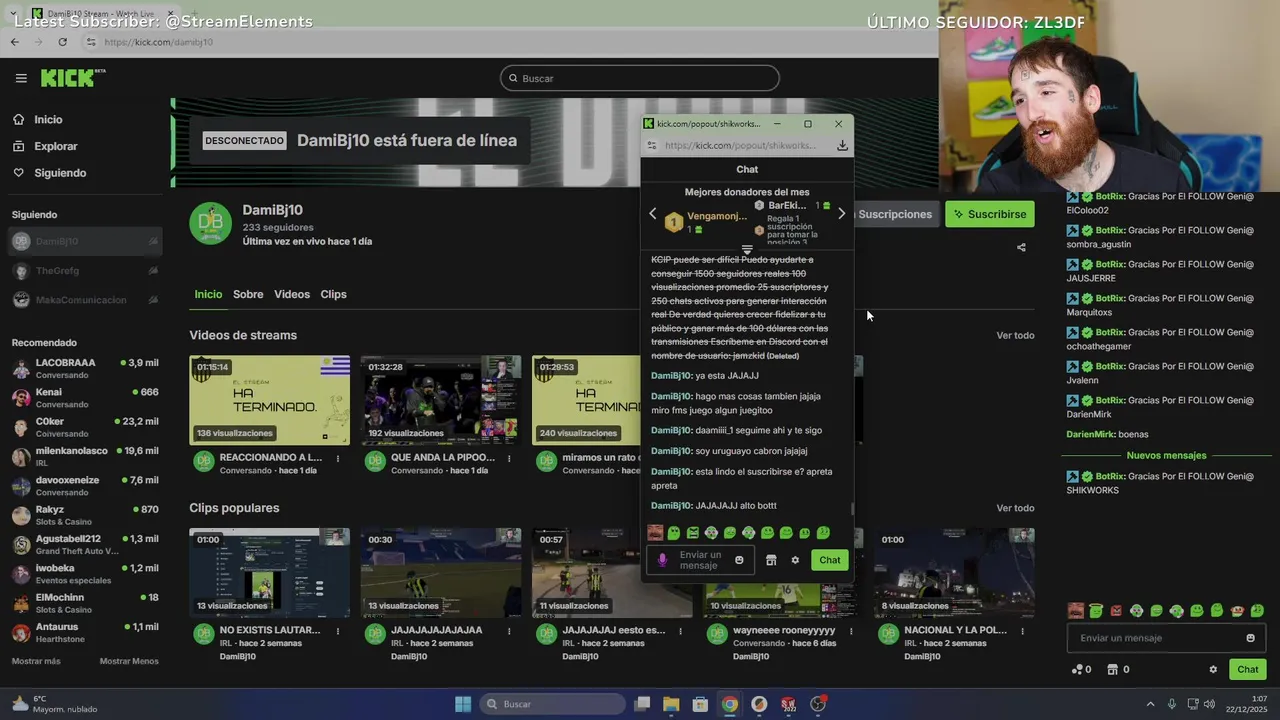Open Ver todo for Videos de streams

(1015, 335)
